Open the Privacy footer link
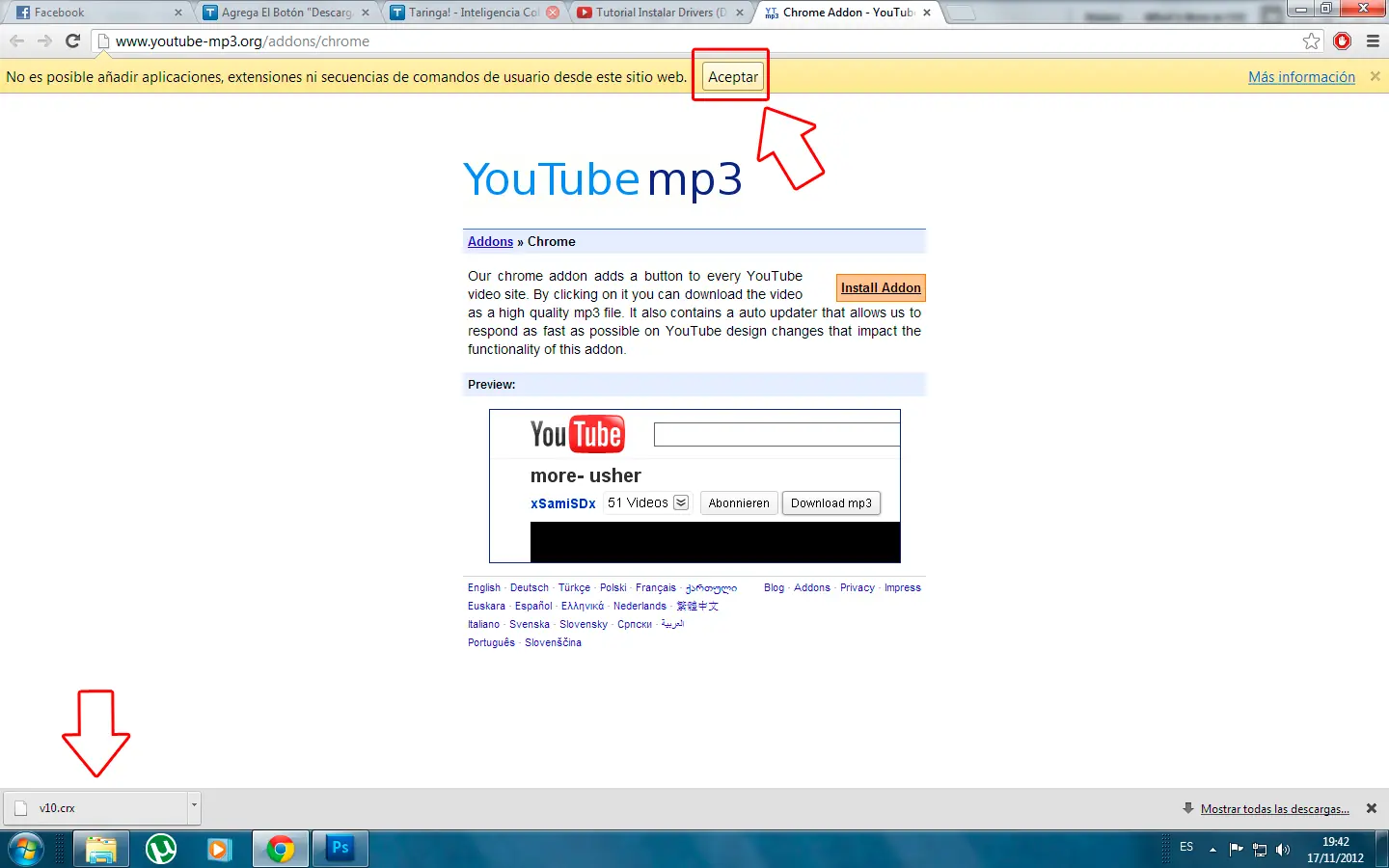The width and height of the screenshot is (1389, 868). 858,587
